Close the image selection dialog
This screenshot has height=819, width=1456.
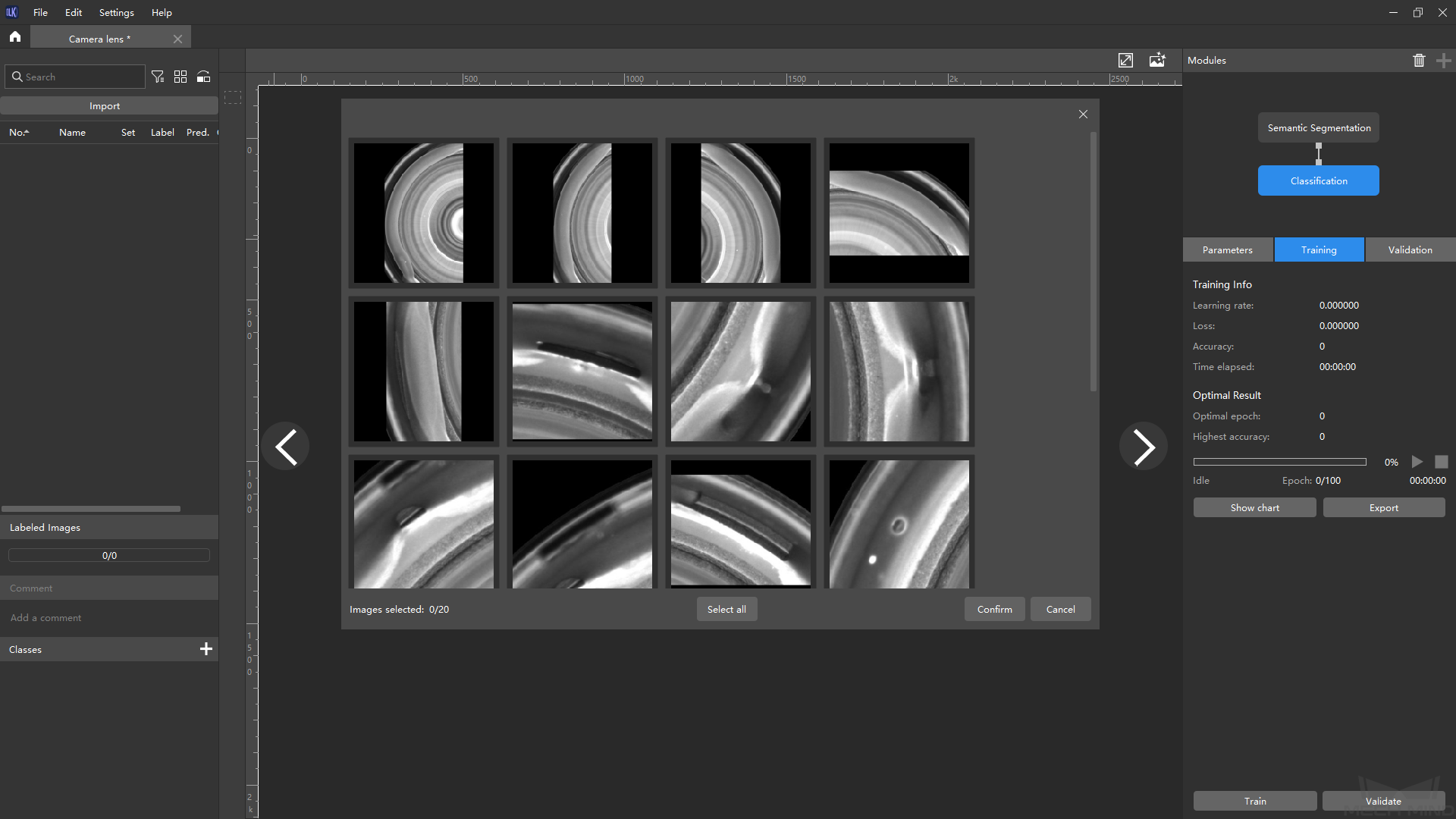coord(1083,114)
